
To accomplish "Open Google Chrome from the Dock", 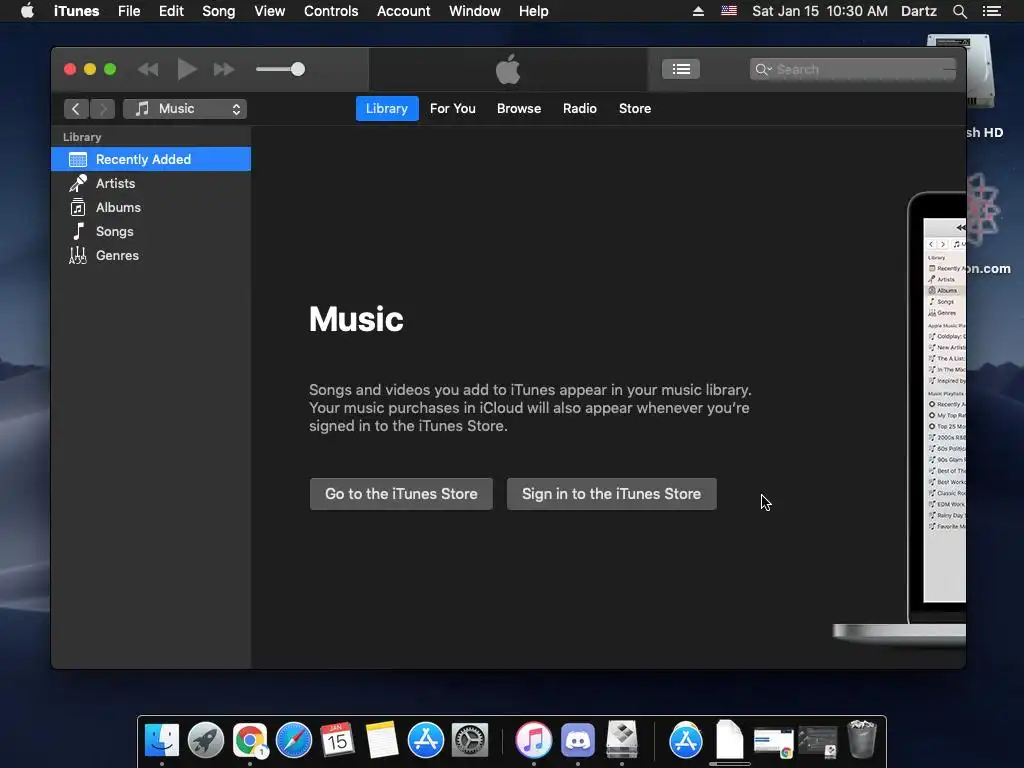I will coord(249,740).
